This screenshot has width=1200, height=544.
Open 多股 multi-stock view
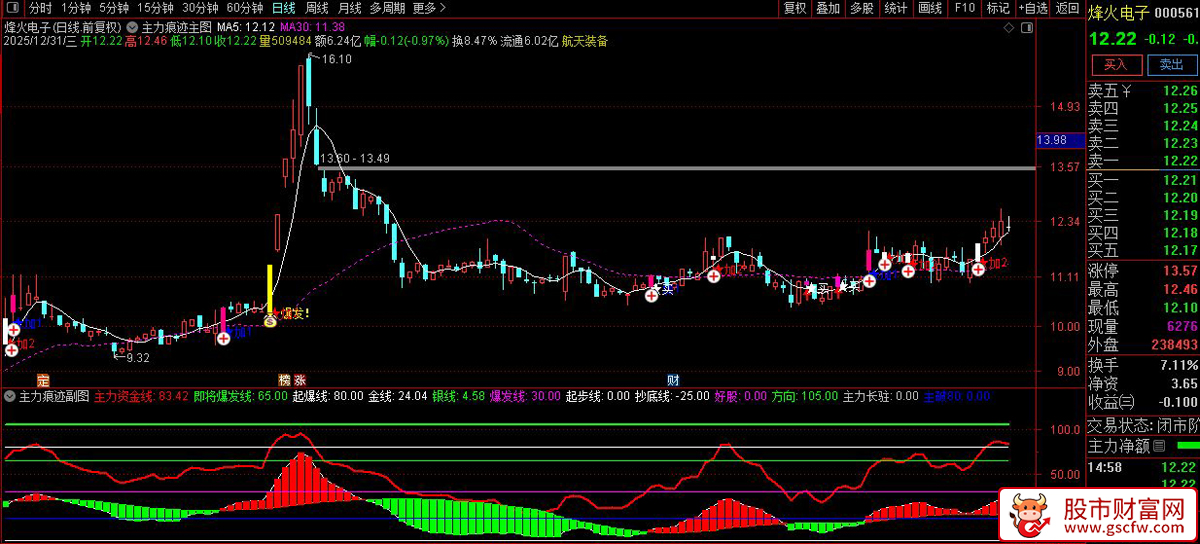(x=862, y=8)
